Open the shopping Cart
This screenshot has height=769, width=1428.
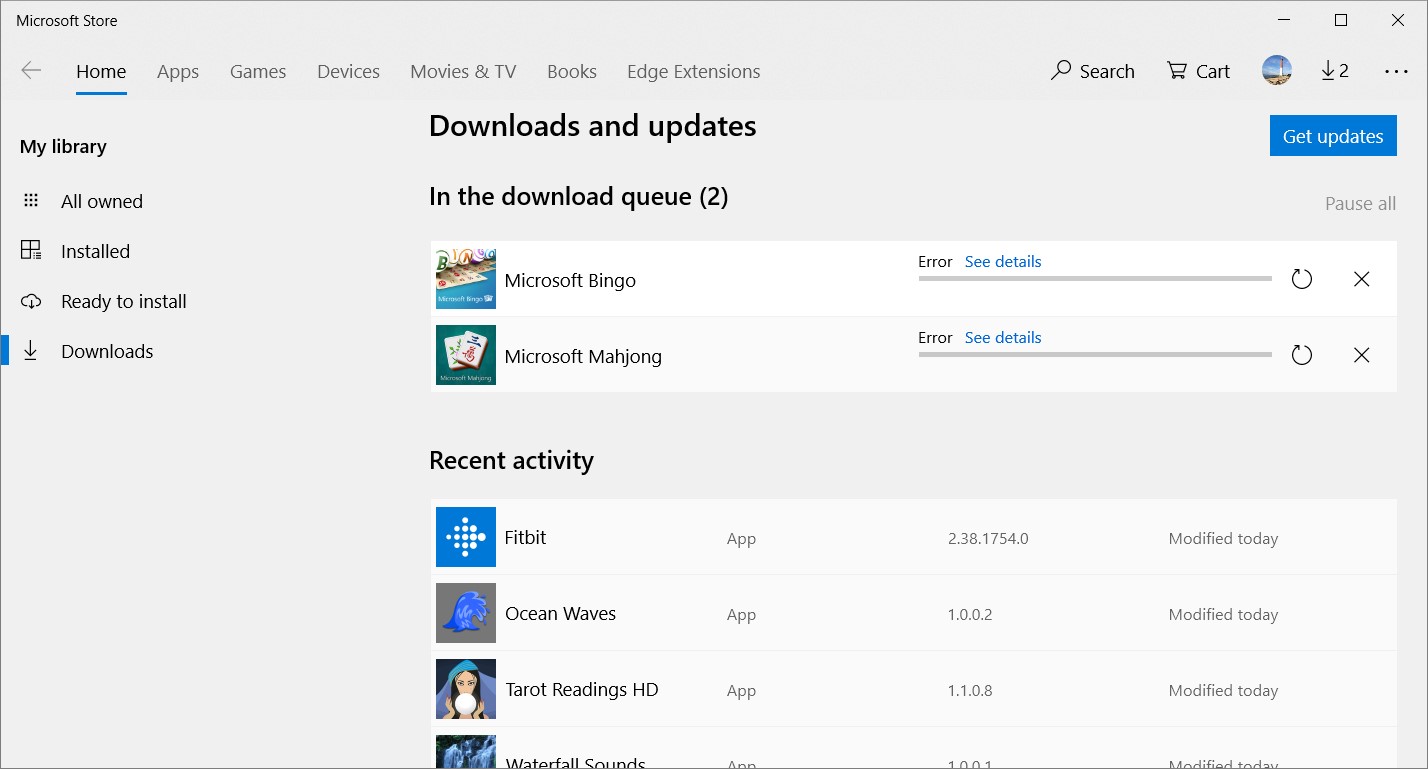tap(1198, 71)
